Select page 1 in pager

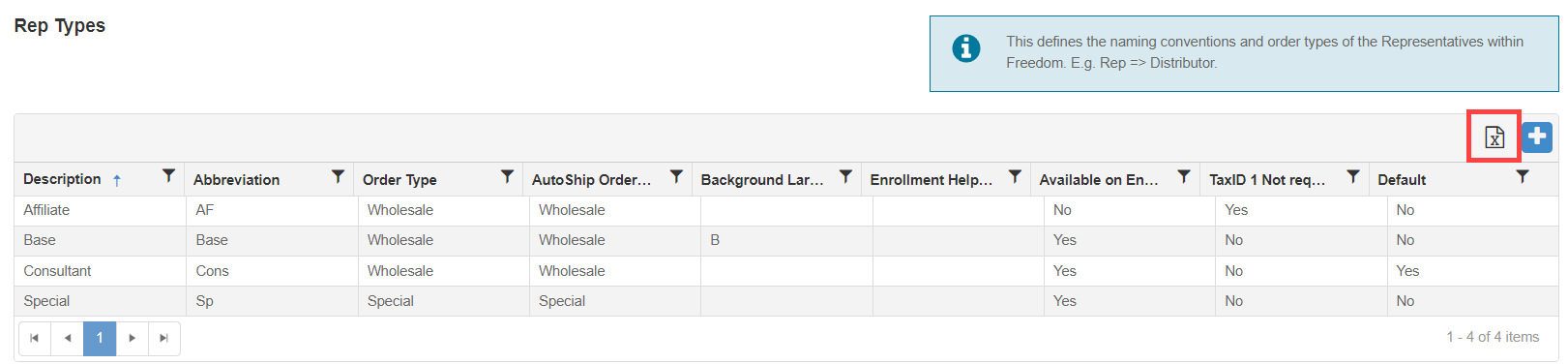click(x=100, y=338)
